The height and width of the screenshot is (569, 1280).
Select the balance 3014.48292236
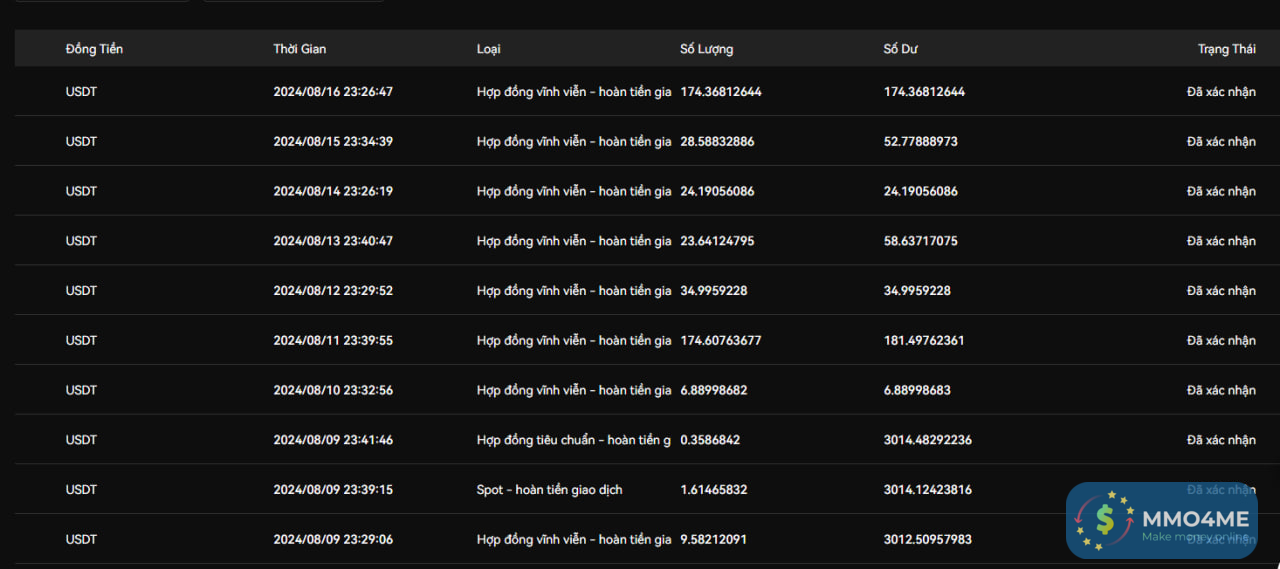click(928, 440)
